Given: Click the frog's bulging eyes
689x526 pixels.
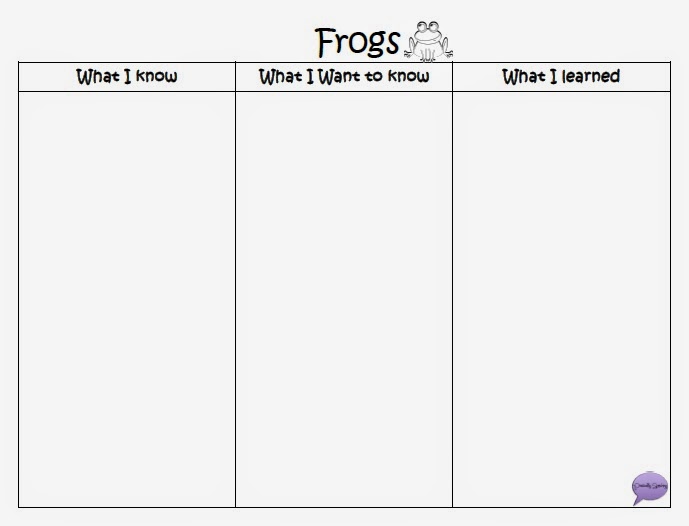Looking at the screenshot, I should click(x=428, y=27).
